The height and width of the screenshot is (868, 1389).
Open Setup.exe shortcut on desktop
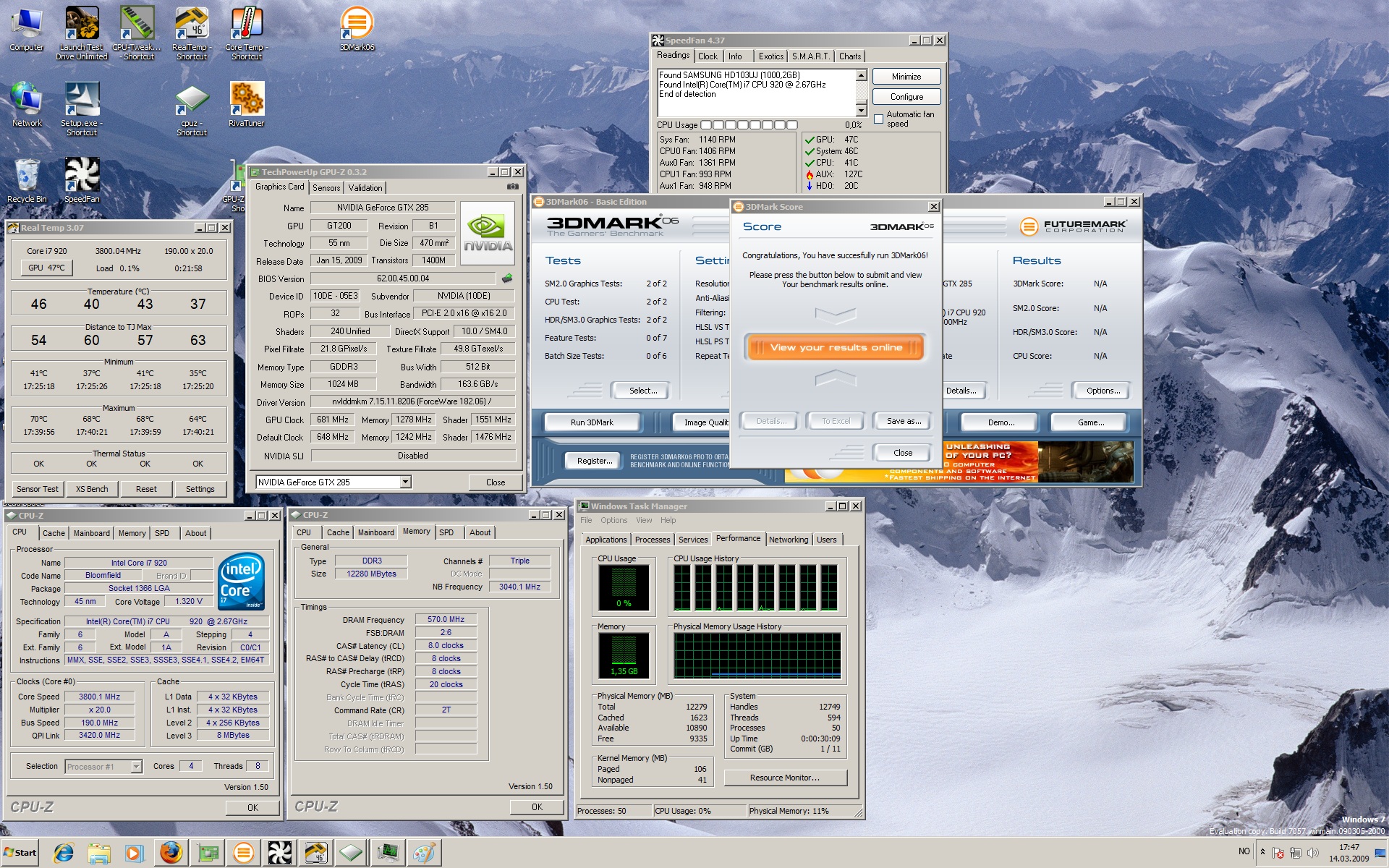point(82,109)
